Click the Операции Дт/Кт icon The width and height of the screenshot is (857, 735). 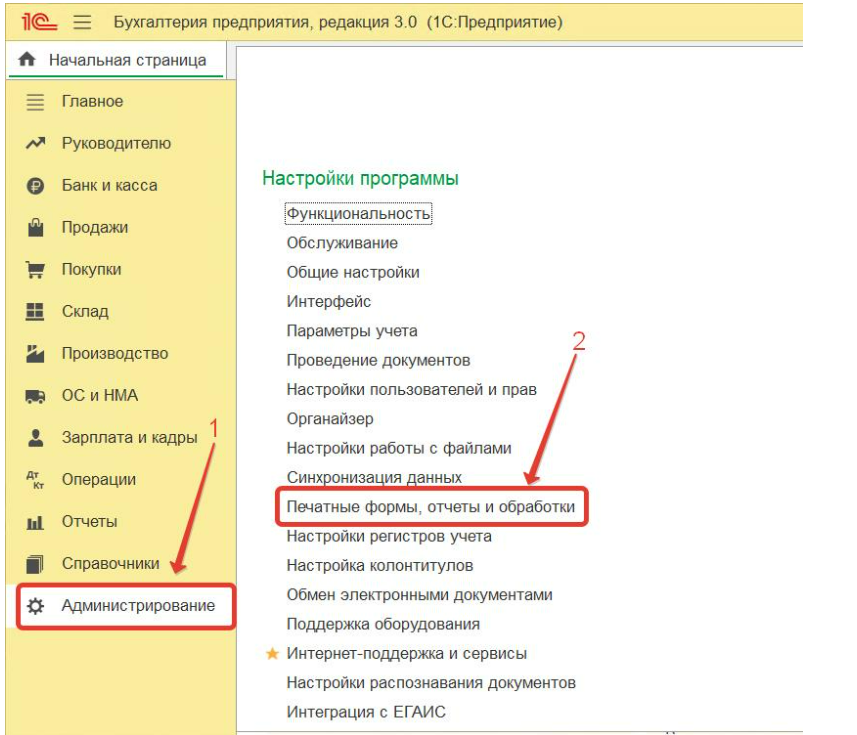pyautogui.click(x=36, y=480)
